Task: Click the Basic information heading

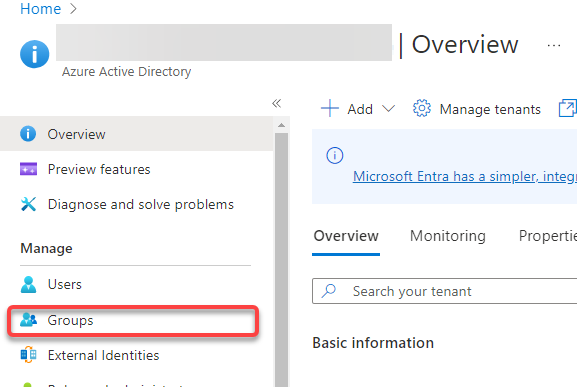Action: pyautogui.click(x=373, y=343)
